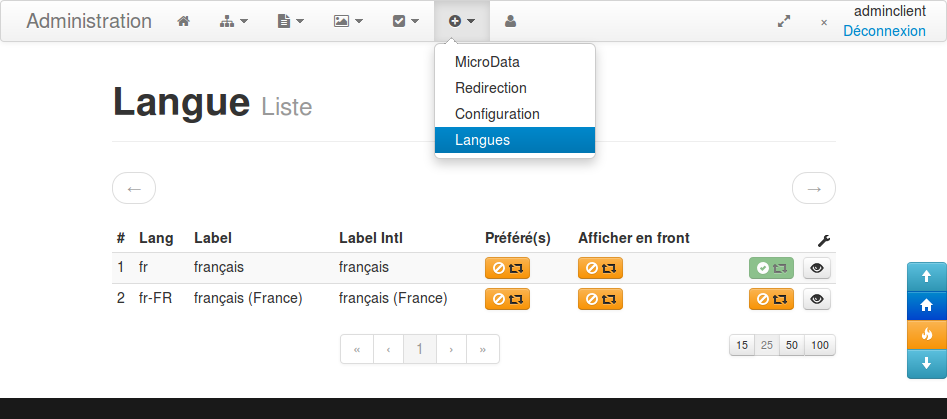This screenshot has width=947, height=419.
Task: Go to the next page right arrow
Action: (x=813, y=188)
